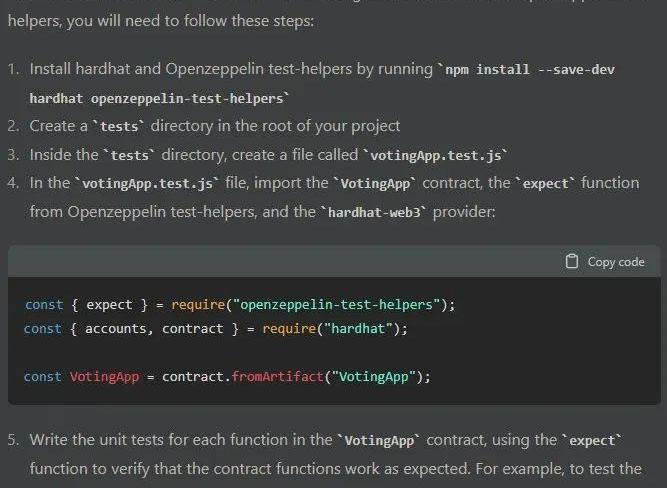This screenshot has width=667, height=488.
Task: Click the require("openzeppelin-test-helpers") code line
Action: pos(239,305)
